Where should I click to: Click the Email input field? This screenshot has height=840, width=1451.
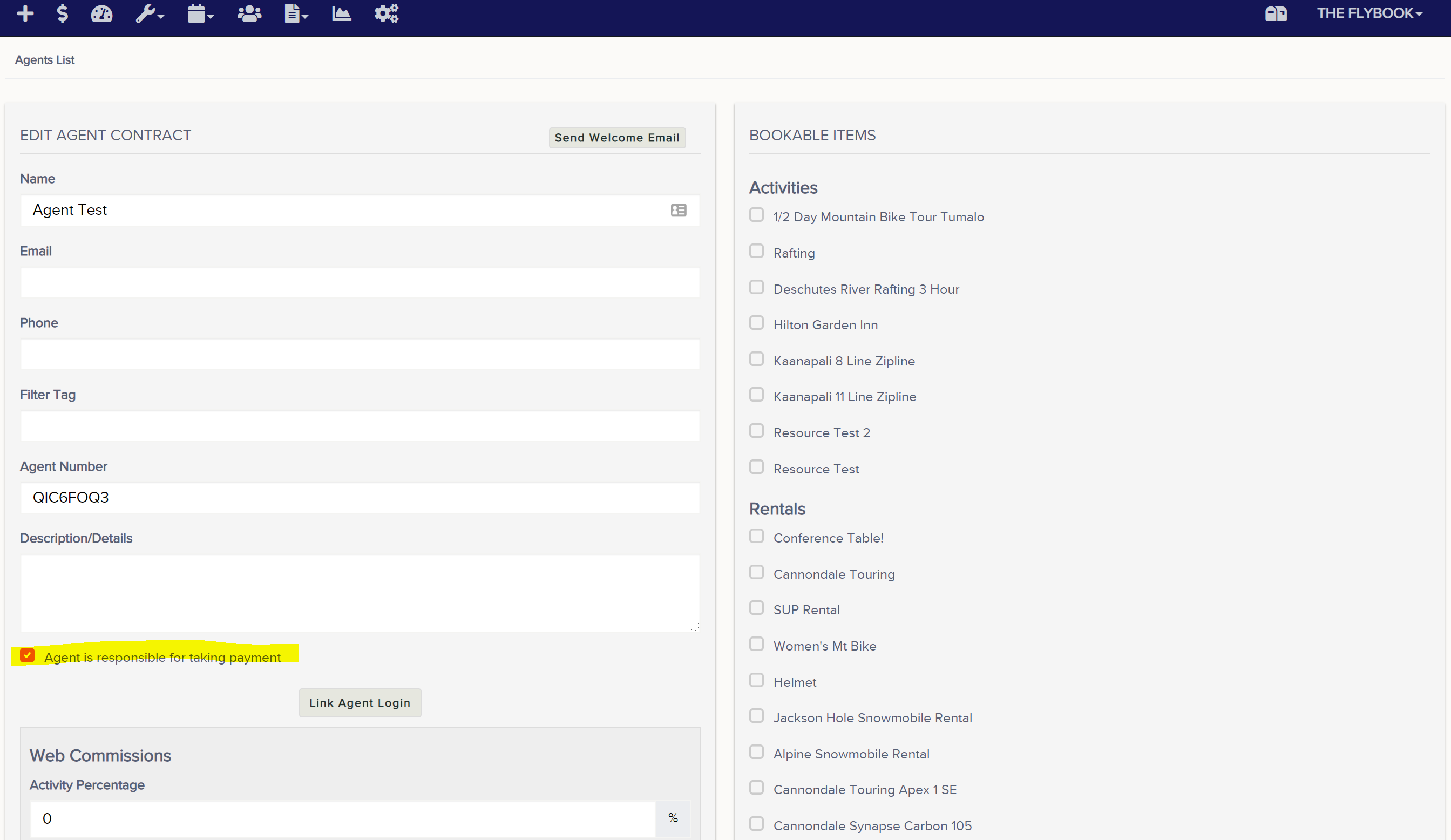pos(360,283)
